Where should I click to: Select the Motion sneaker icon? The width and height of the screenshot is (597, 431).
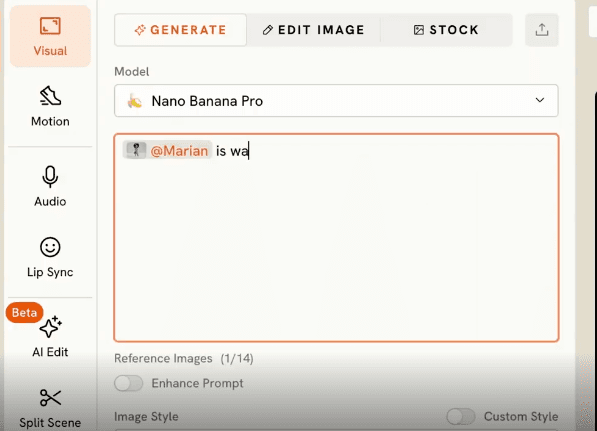(50, 96)
